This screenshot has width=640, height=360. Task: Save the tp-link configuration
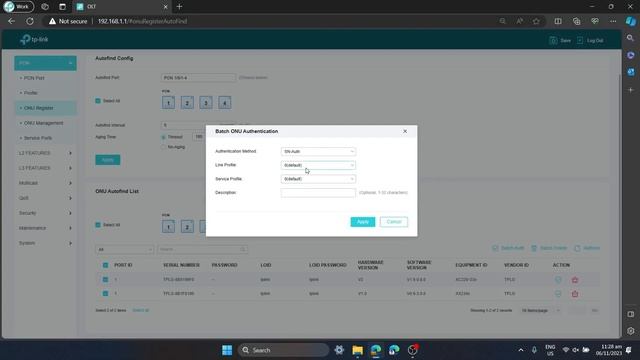point(560,40)
